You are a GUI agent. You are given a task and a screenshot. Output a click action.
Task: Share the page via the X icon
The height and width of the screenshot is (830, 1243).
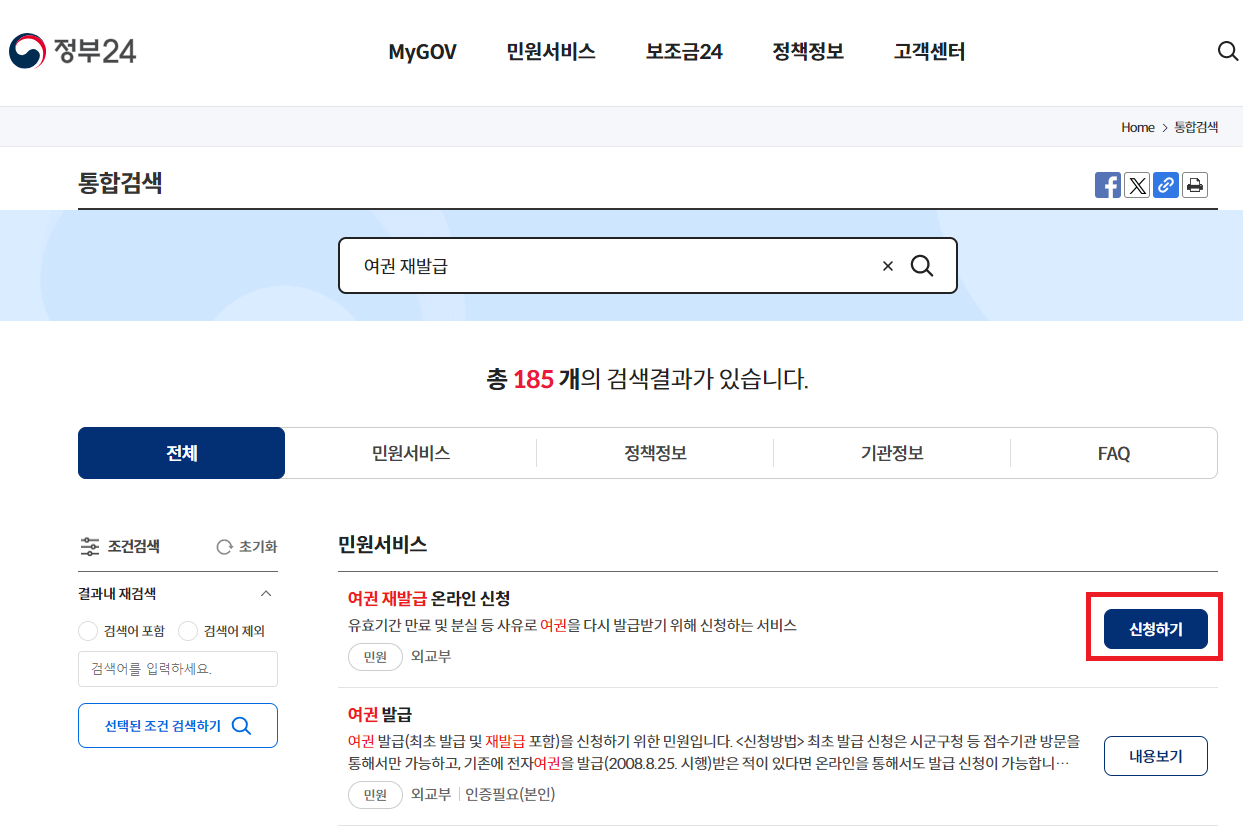click(1136, 184)
